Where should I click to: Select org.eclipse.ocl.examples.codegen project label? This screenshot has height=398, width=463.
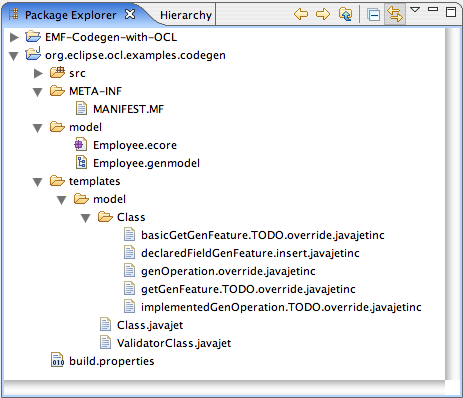click(135, 55)
